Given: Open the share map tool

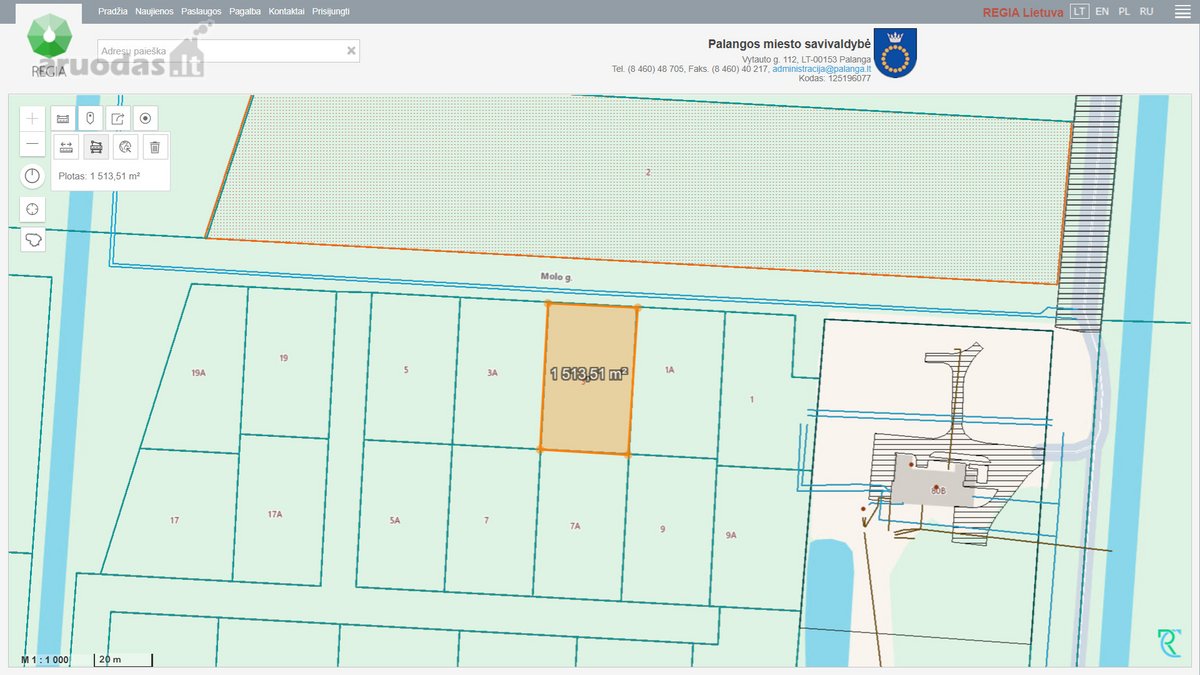Looking at the screenshot, I should pyautogui.click(x=118, y=118).
